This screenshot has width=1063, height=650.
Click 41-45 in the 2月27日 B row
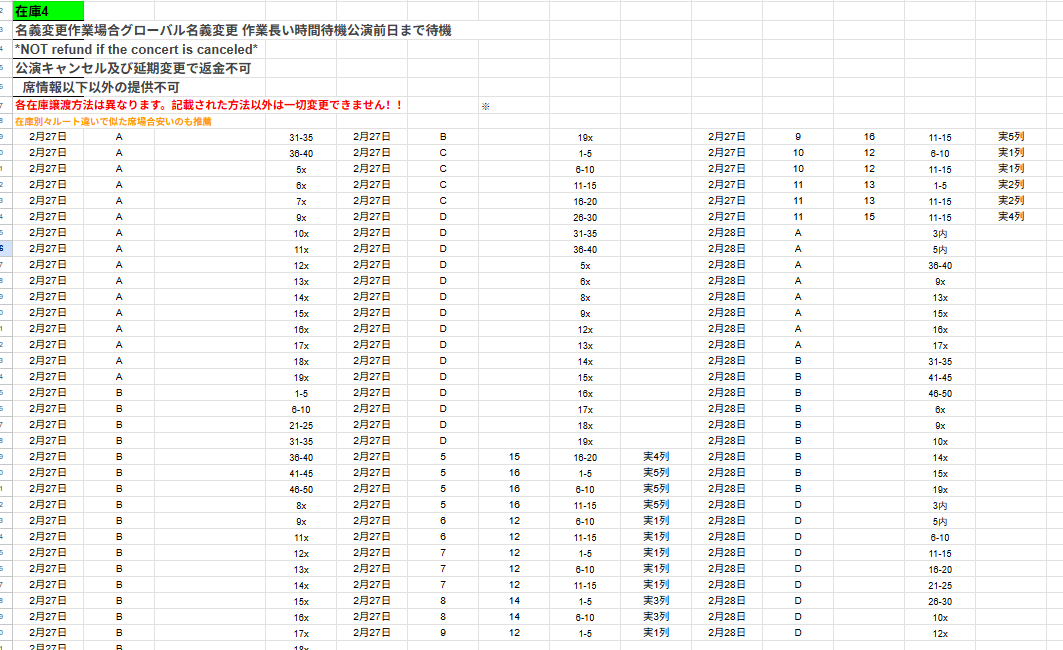301,474
